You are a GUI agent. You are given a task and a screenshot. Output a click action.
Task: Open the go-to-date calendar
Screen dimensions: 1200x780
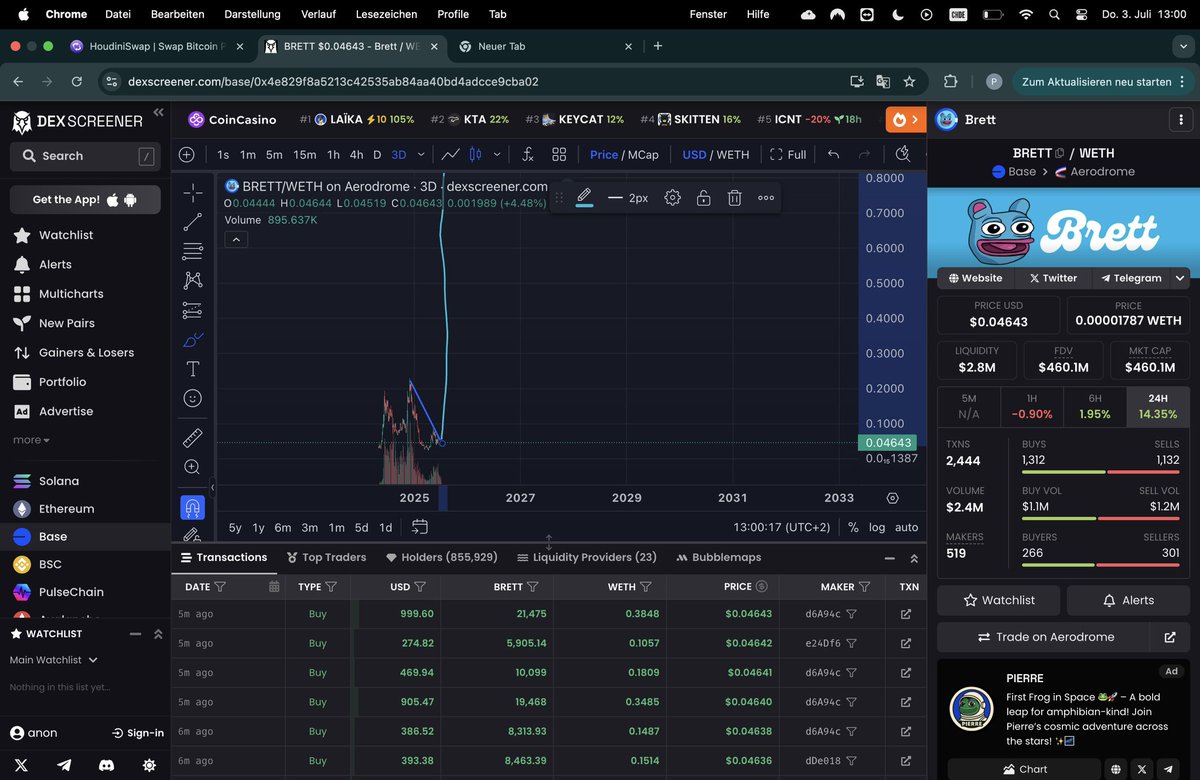click(420, 527)
